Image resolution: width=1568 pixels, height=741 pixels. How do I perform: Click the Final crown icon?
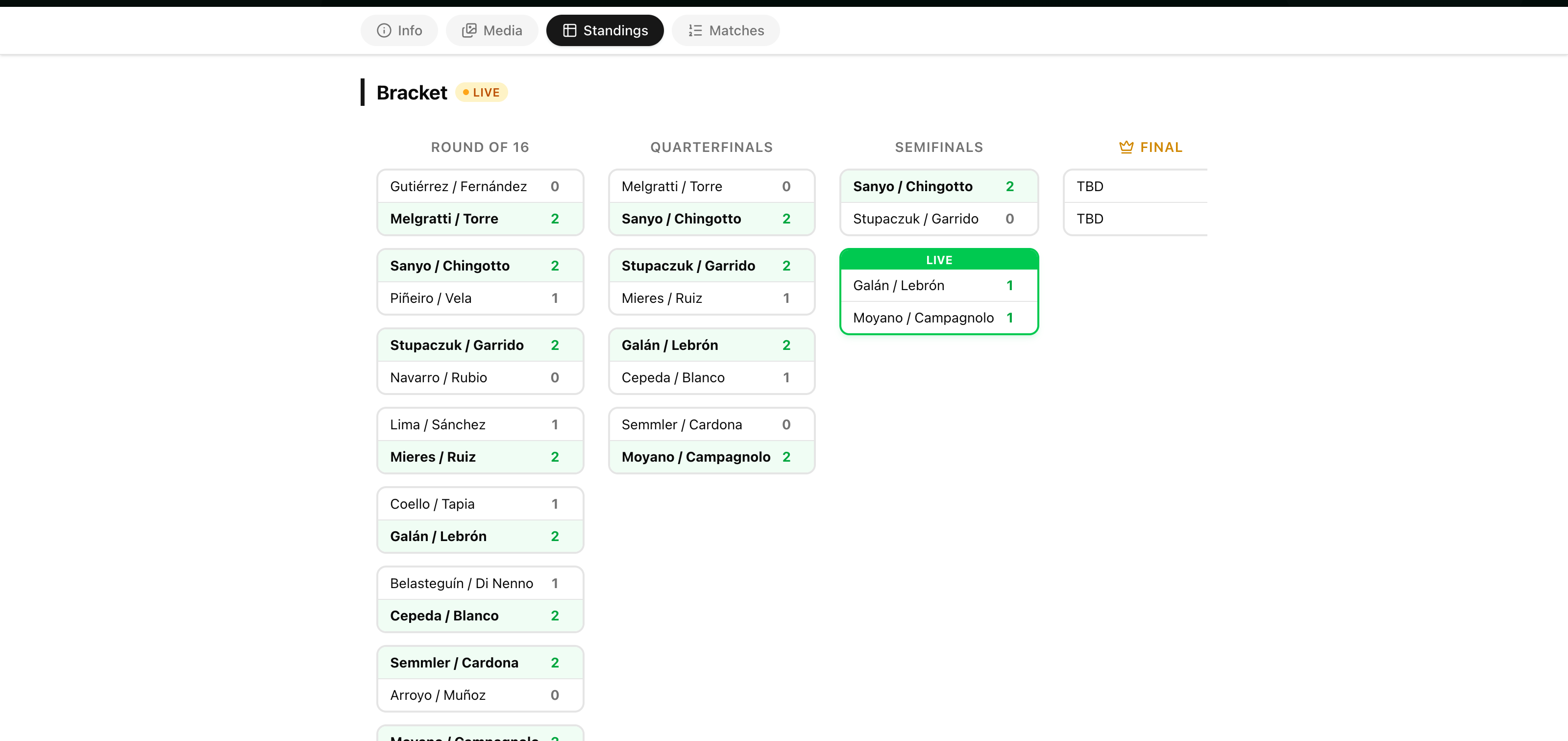[1126, 147]
